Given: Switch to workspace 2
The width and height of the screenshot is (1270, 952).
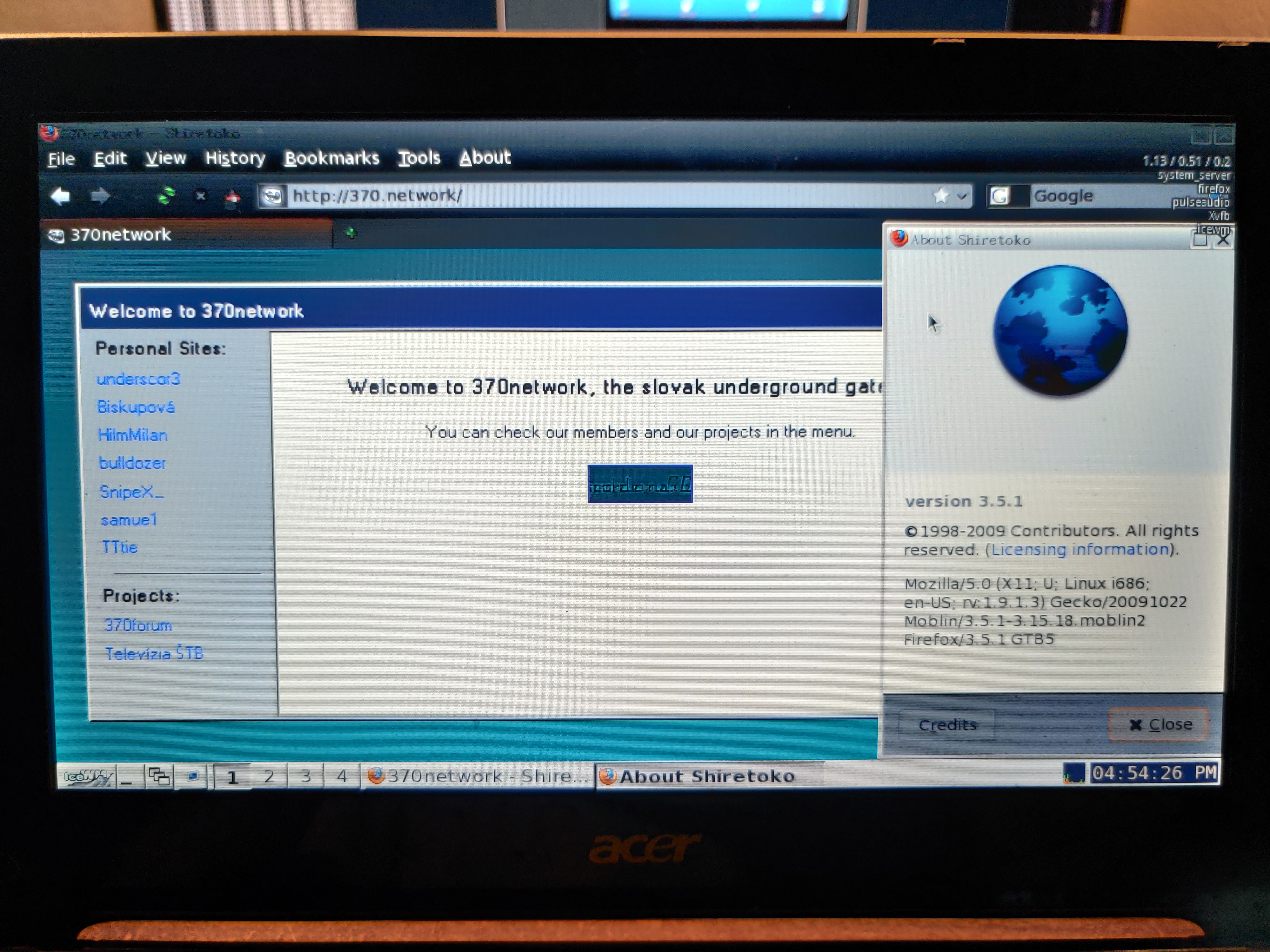Looking at the screenshot, I should pos(269,777).
